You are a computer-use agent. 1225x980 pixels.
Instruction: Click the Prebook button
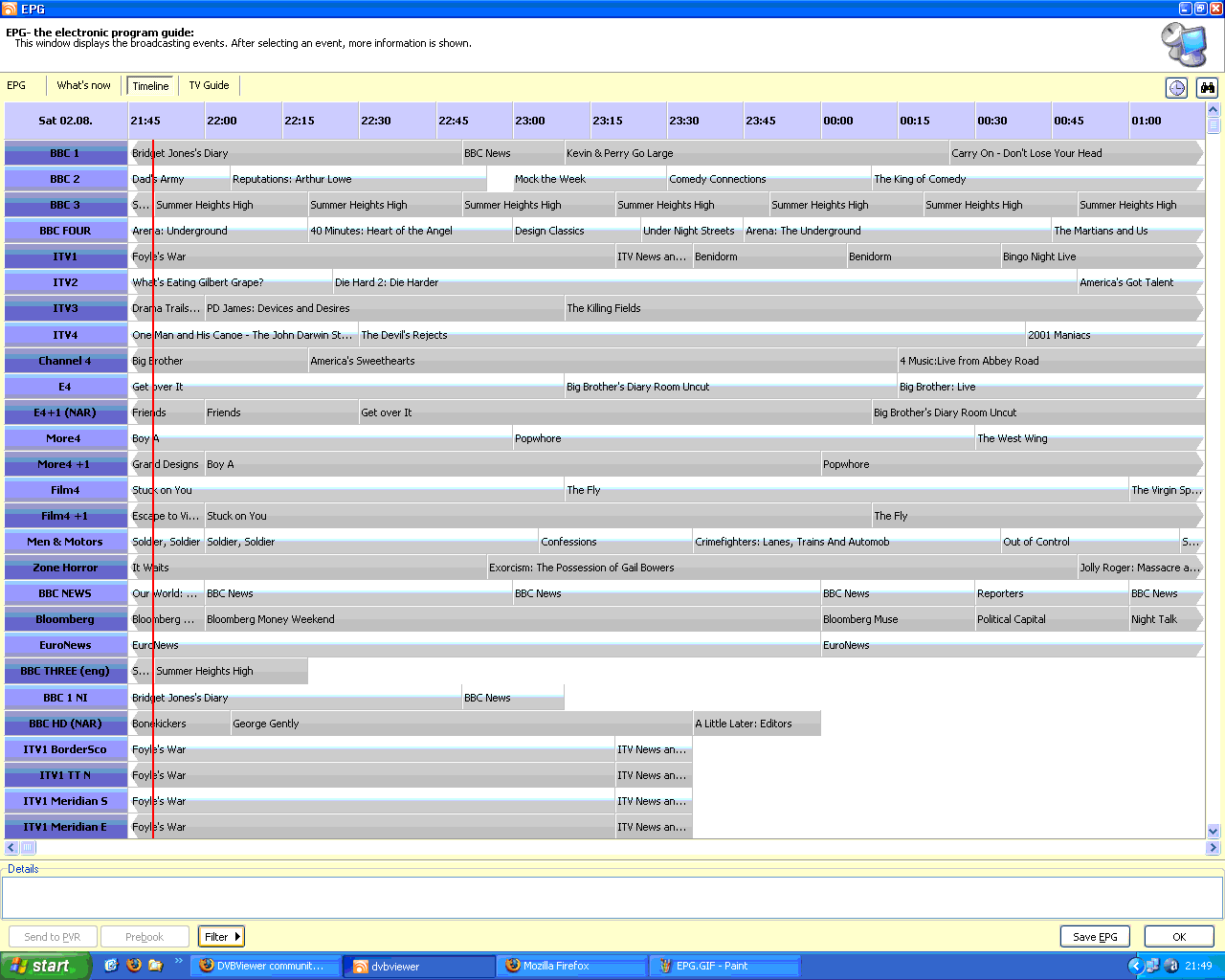pos(145,936)
